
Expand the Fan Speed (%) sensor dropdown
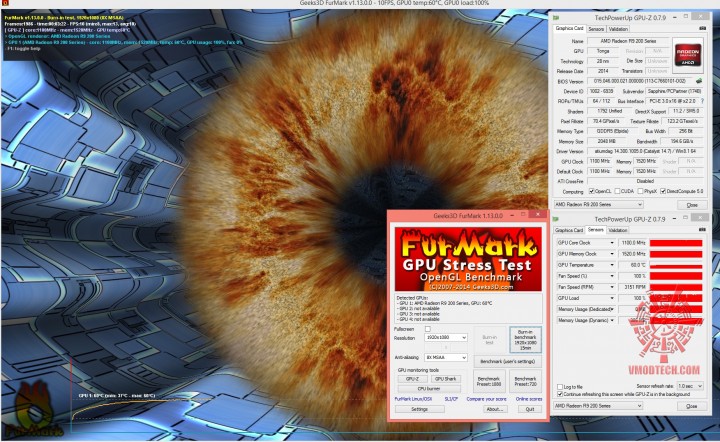[x=612, y=276]
